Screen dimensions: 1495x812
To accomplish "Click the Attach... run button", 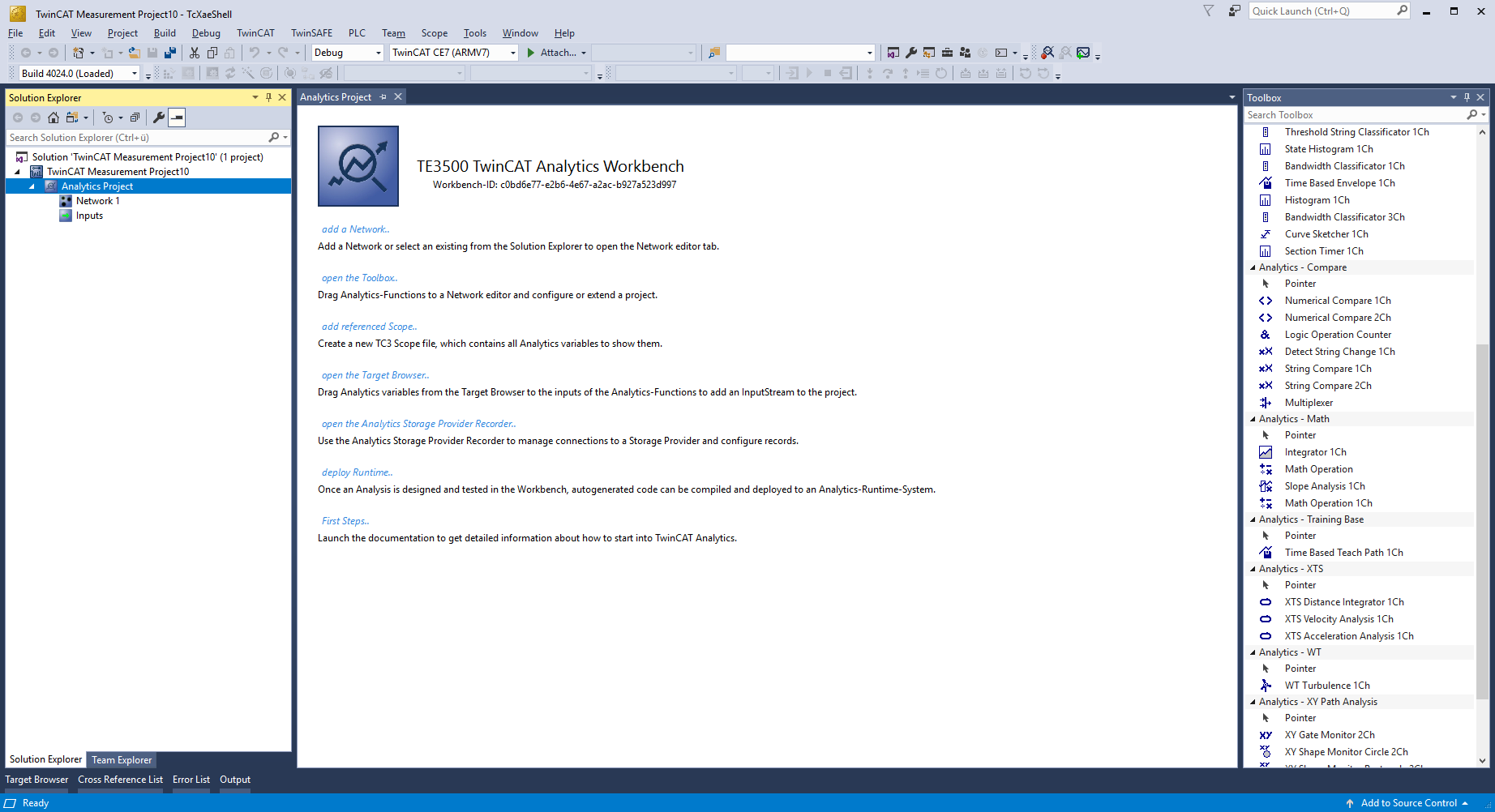I will tap(551, 53).
